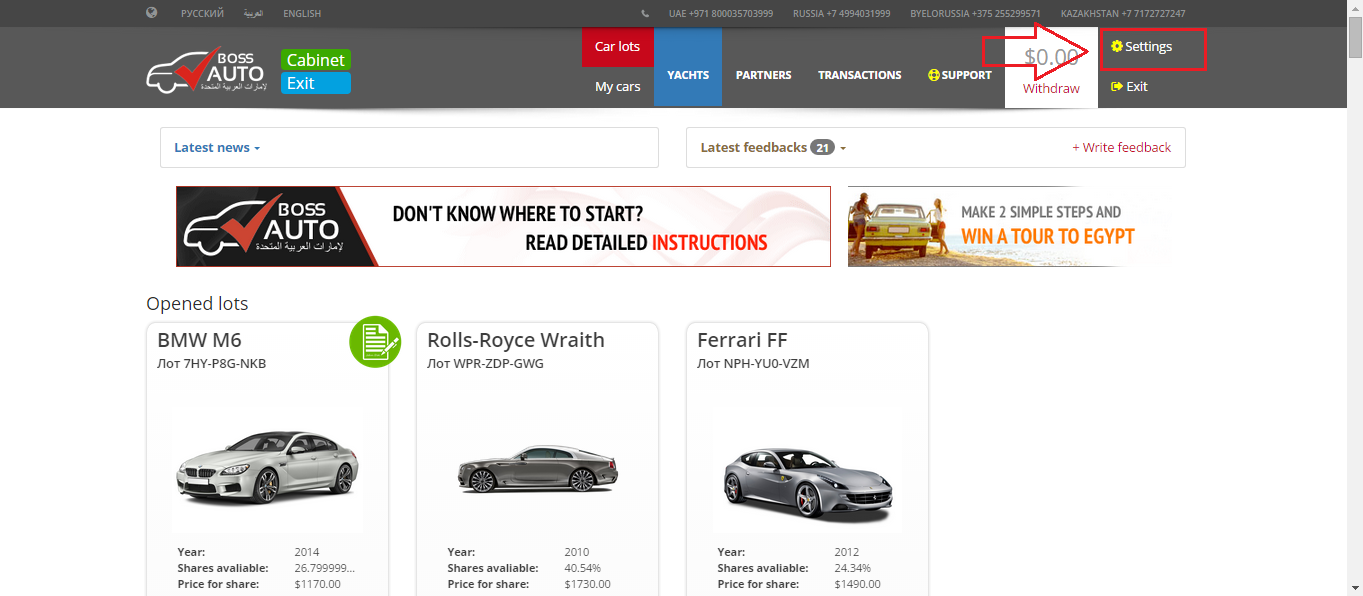Click the Boss Auto logo in the header
This screenshot has height=596, width=1363.
point(205,71)
